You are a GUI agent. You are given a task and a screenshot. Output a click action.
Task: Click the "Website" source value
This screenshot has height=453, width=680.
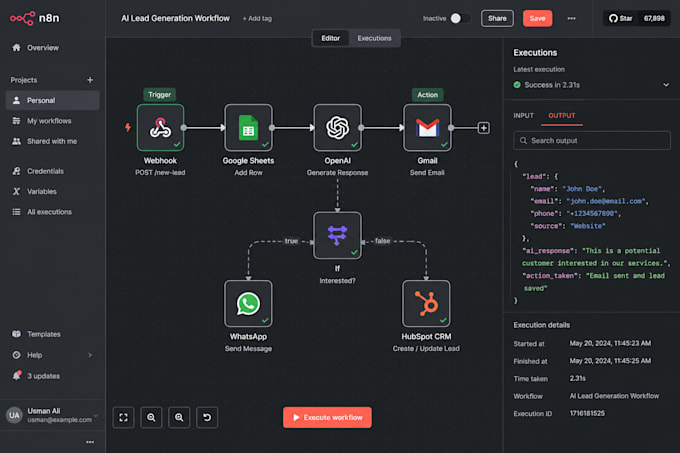pyautogui.click(x=588, y=226)
